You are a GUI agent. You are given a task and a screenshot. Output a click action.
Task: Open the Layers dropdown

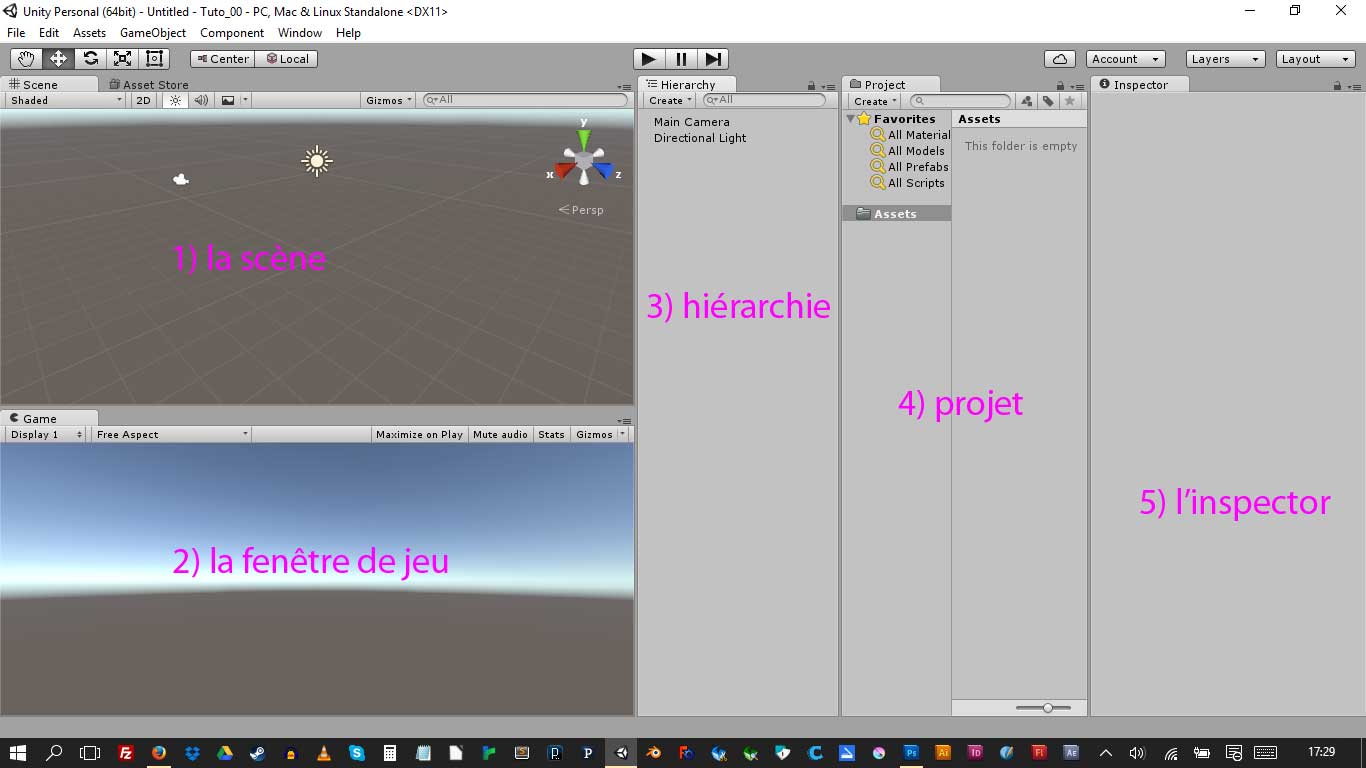click(x=1225, y=59)
